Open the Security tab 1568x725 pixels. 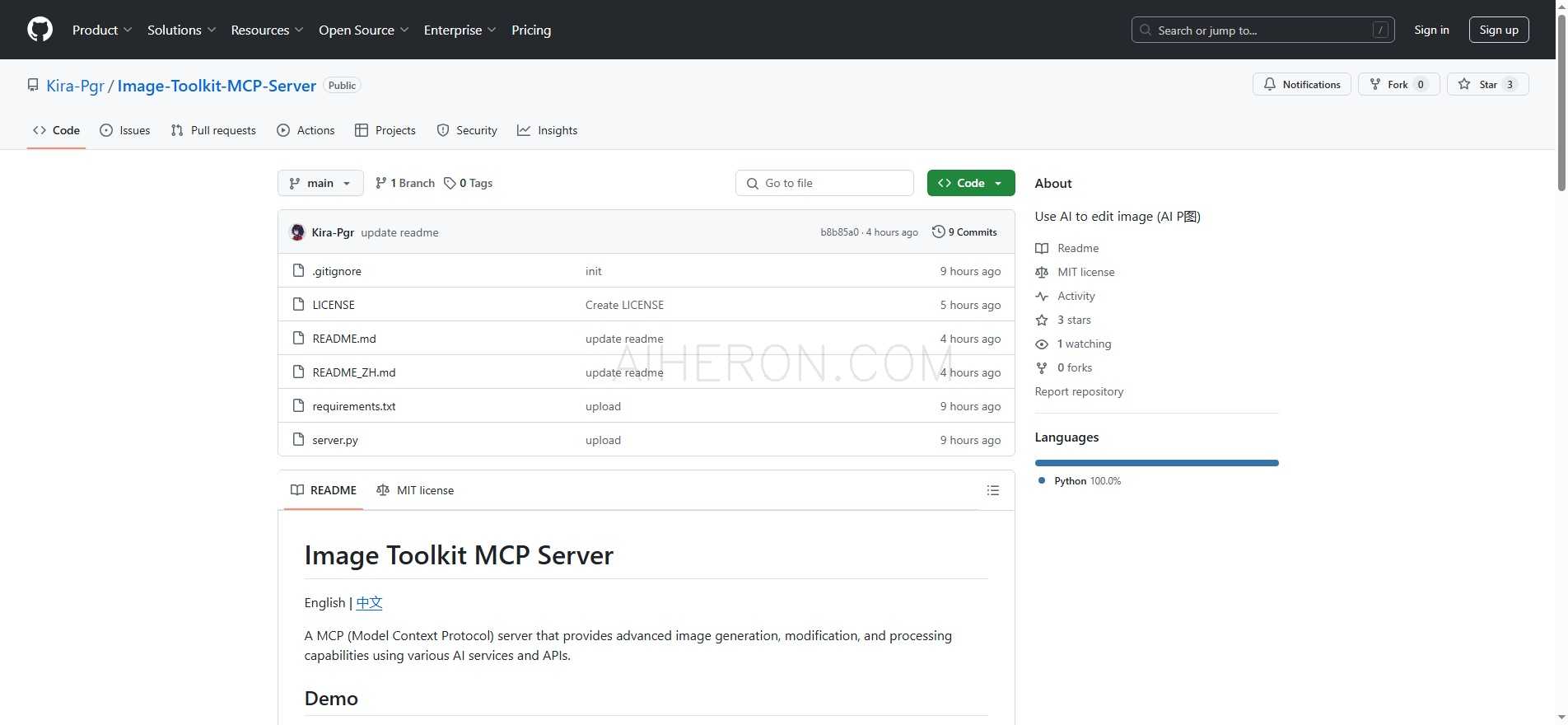(467, 130)
